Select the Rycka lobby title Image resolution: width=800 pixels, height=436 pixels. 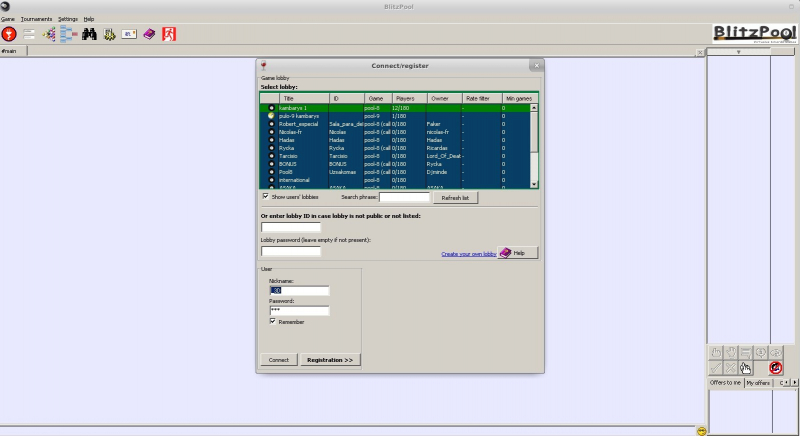(286, 148)
